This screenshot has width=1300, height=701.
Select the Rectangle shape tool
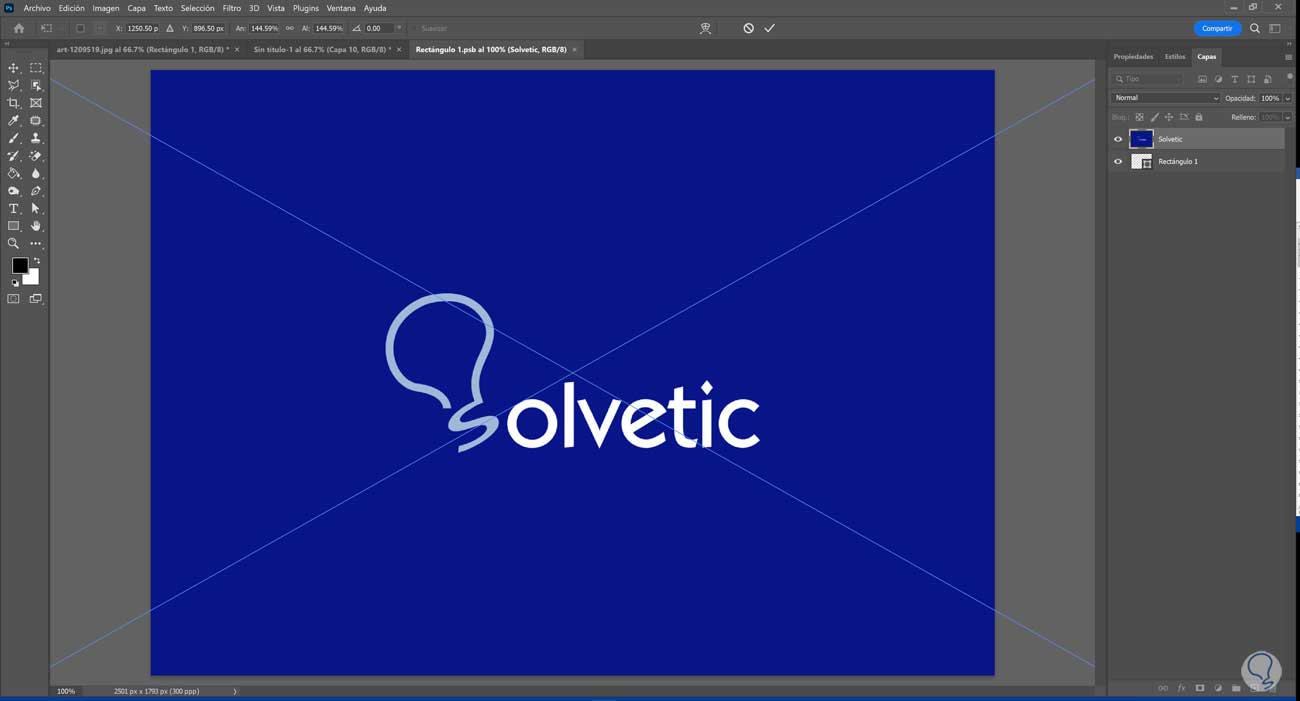14,226
